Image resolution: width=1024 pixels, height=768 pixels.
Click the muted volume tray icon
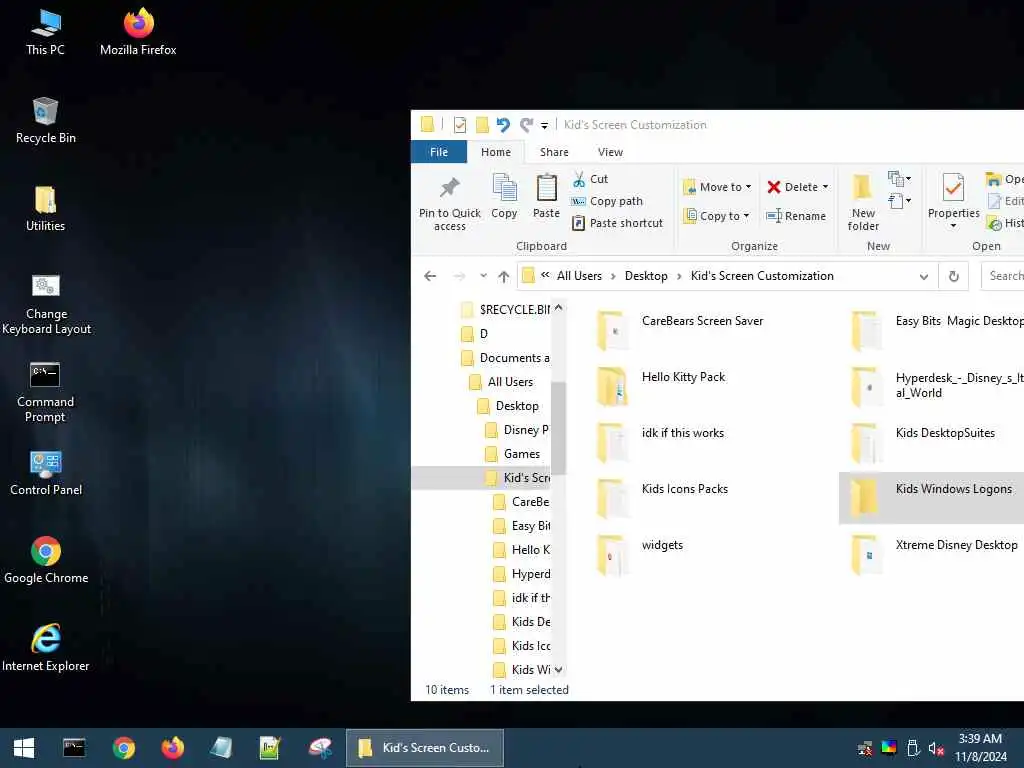[936, 748]
